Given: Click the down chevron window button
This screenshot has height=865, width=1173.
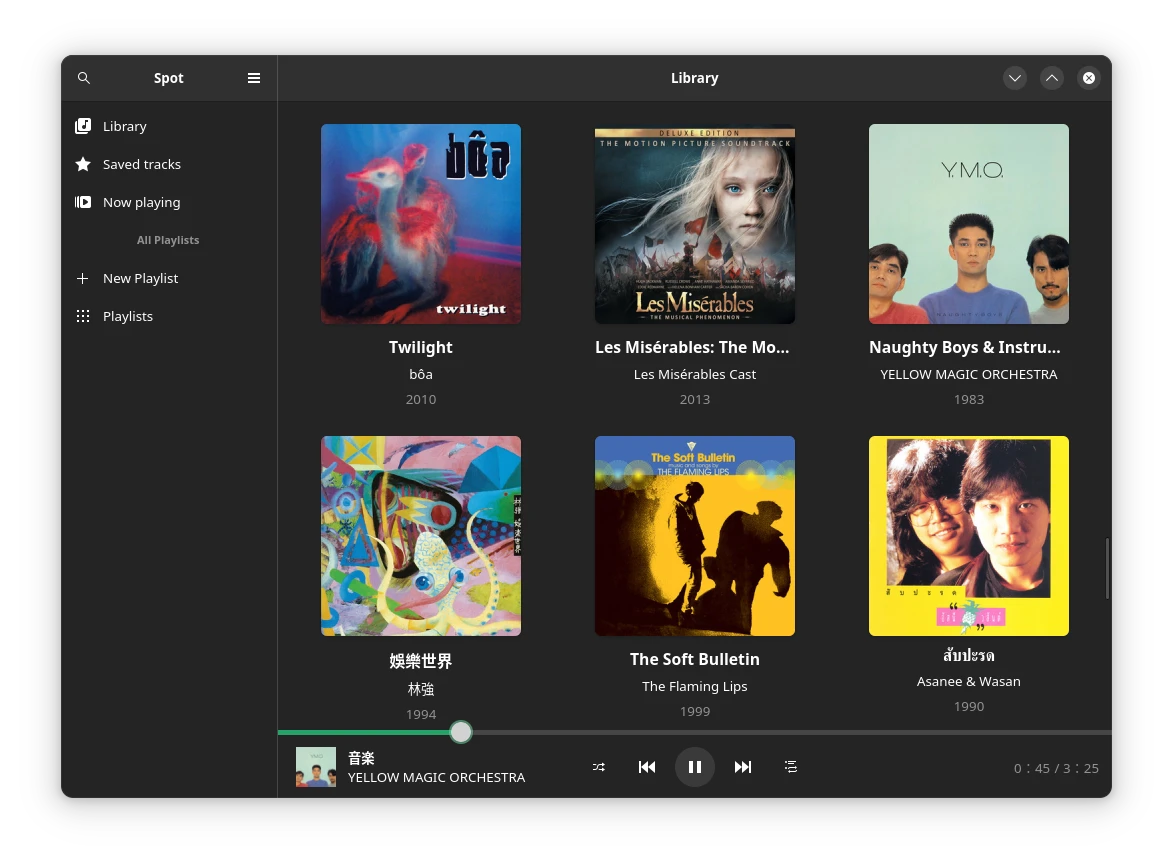Looking at the screenshot, I should (x=1015, y=78).
